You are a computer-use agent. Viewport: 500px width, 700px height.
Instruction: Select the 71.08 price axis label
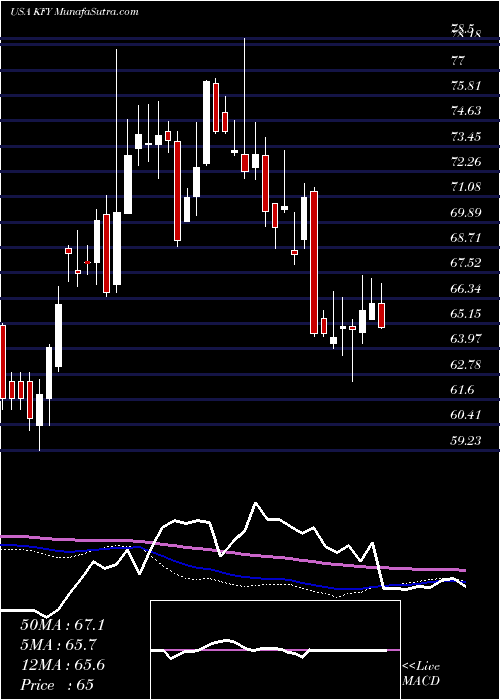[x=466, y=187]
